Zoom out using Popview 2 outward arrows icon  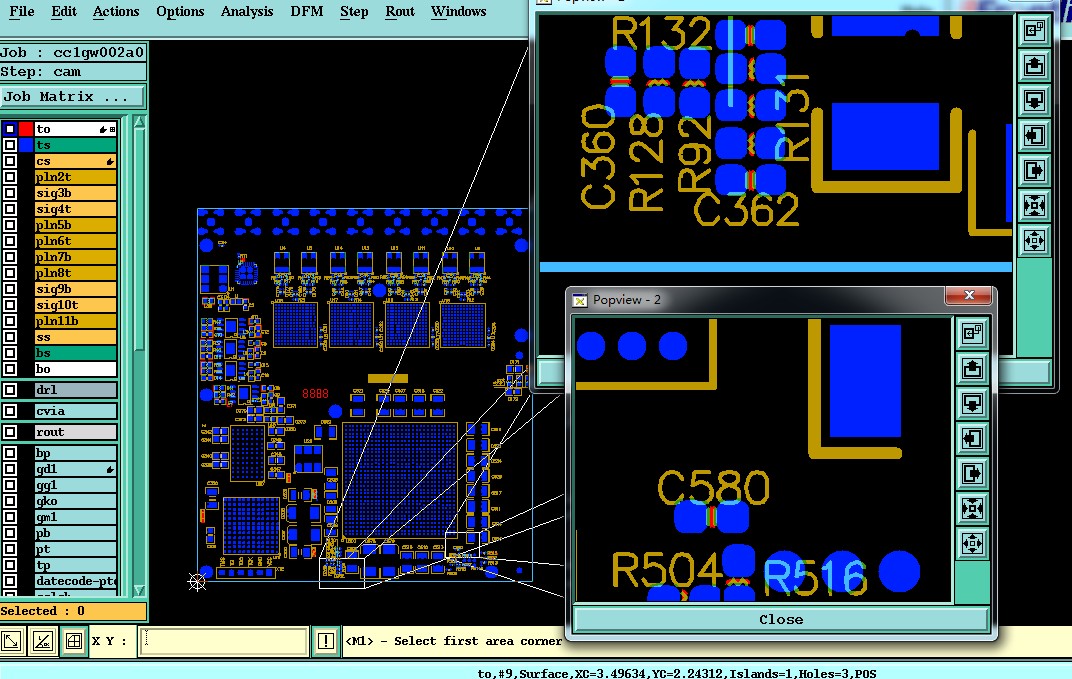(x=972, y=544)
